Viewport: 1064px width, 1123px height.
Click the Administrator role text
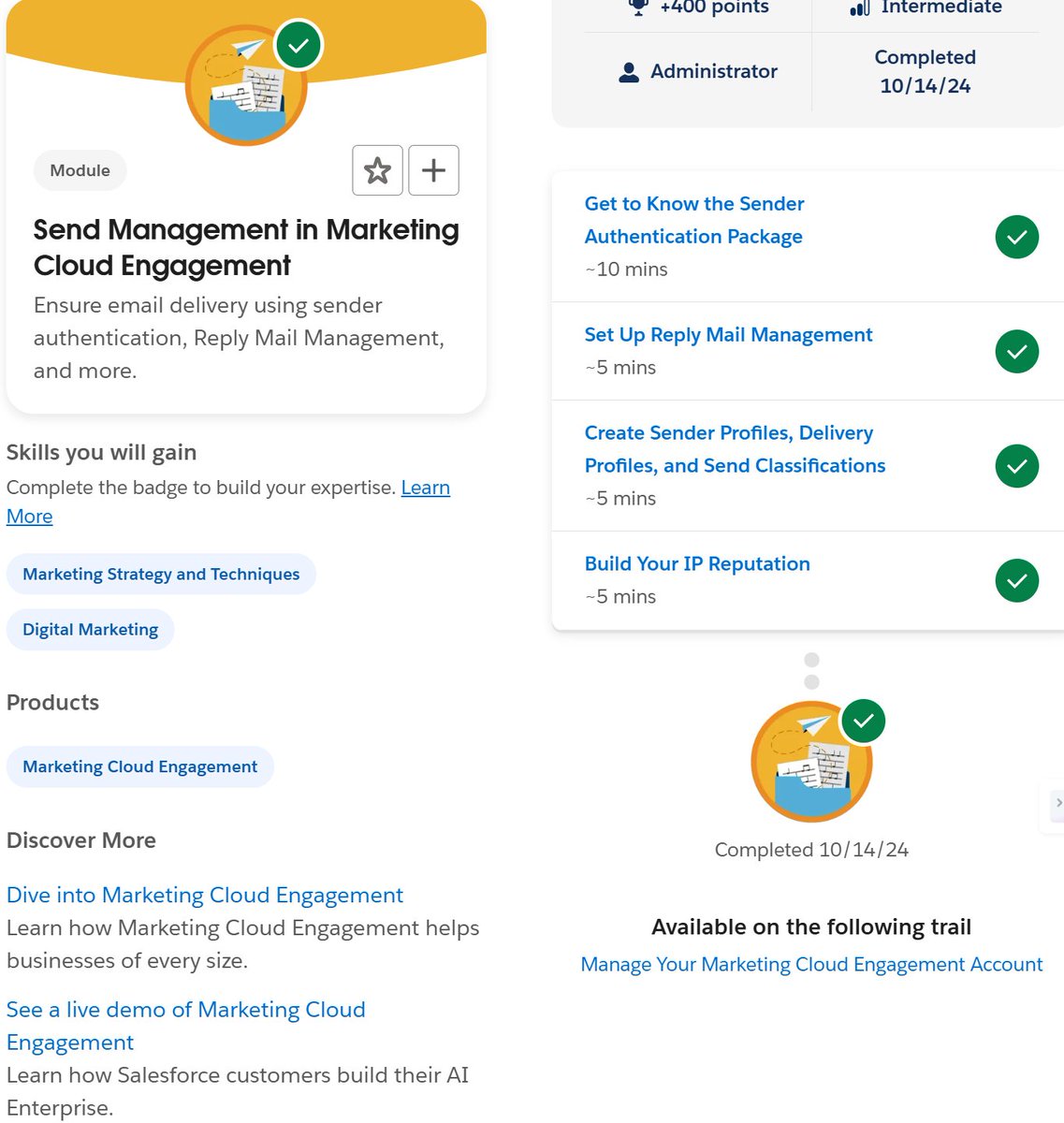(x=714, y=71)
